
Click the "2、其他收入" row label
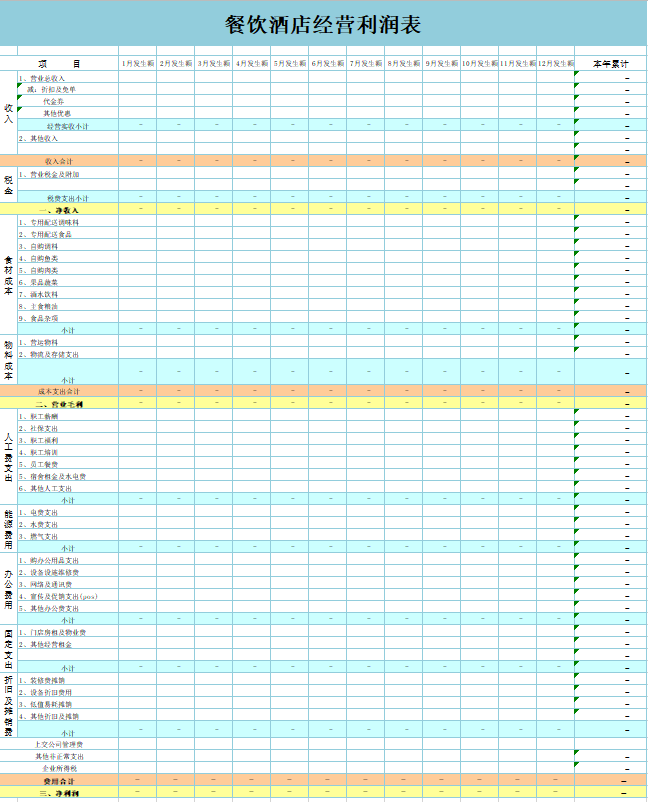[x=38, y=139]
